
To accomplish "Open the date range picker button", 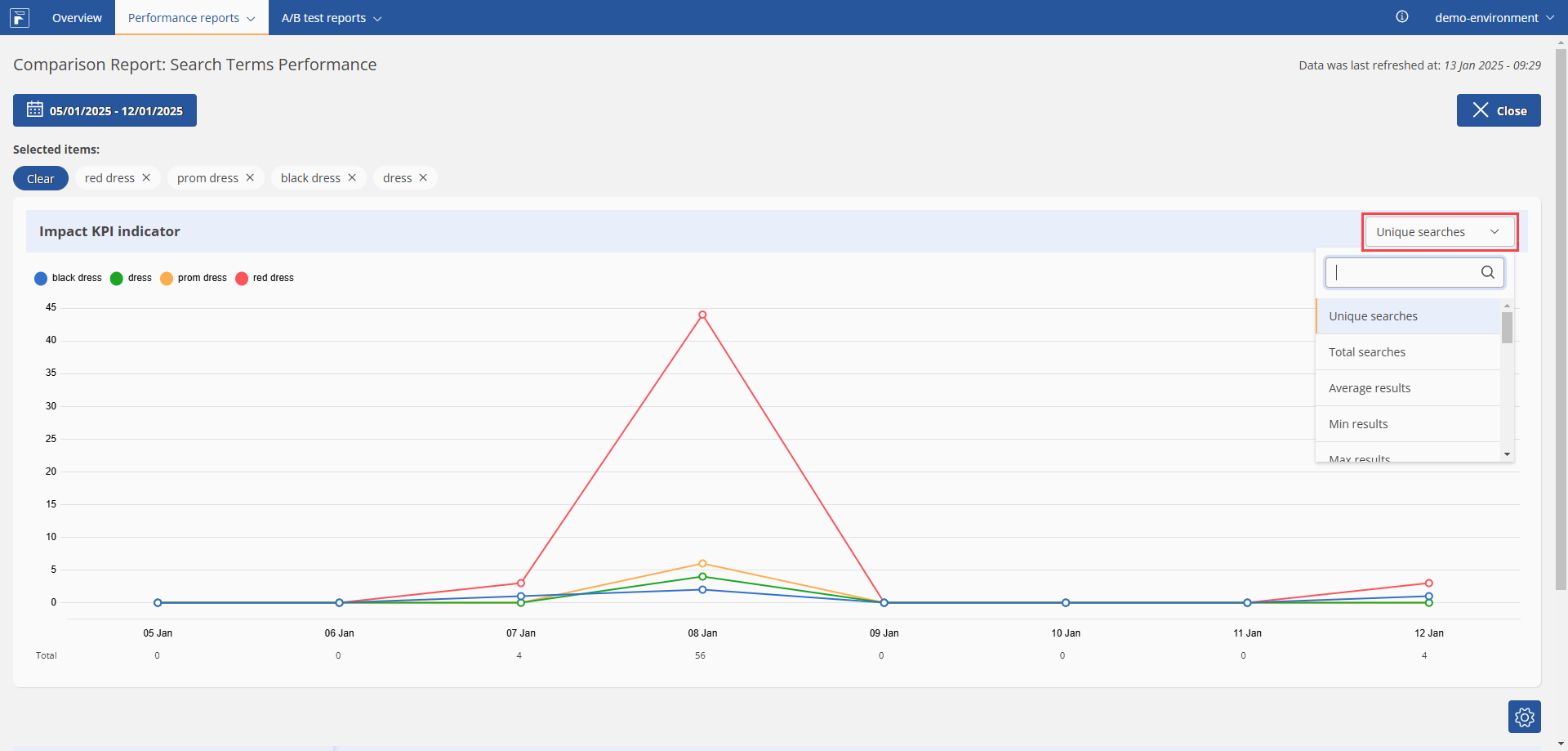I will point(105,110).
